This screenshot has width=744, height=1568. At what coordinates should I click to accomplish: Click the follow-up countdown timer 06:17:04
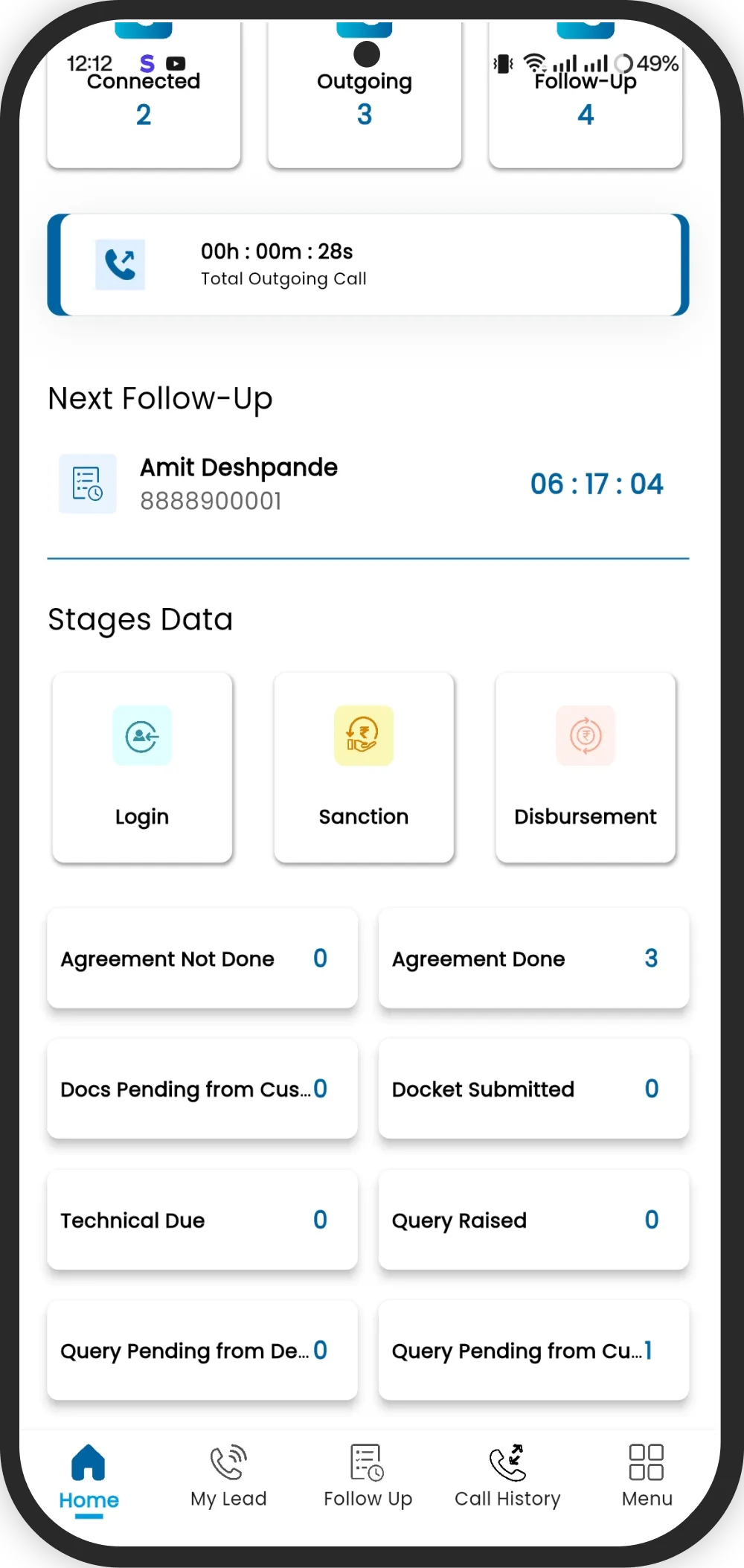point(597,484)
